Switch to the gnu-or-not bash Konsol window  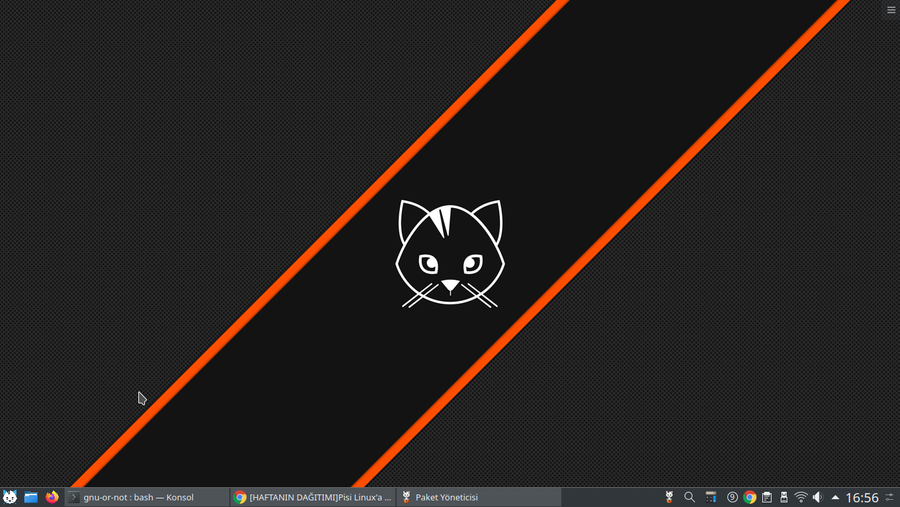pyautogui.click(x=147, y=497)
